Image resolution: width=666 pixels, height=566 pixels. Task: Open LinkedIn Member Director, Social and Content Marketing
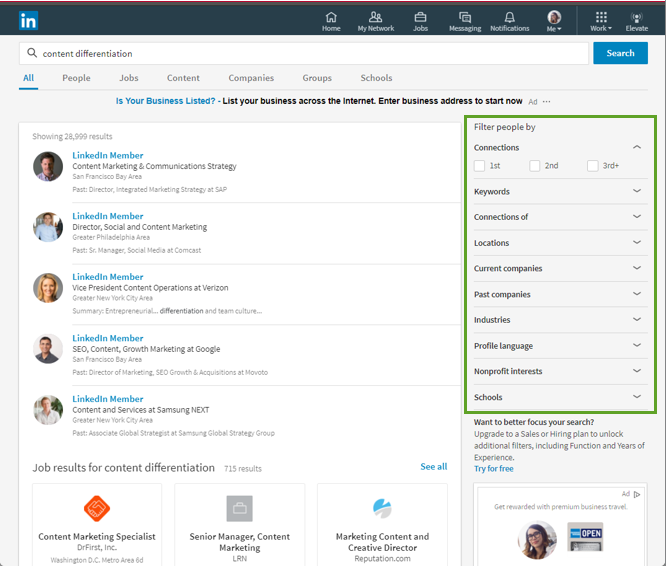click(x=107, y=216)
